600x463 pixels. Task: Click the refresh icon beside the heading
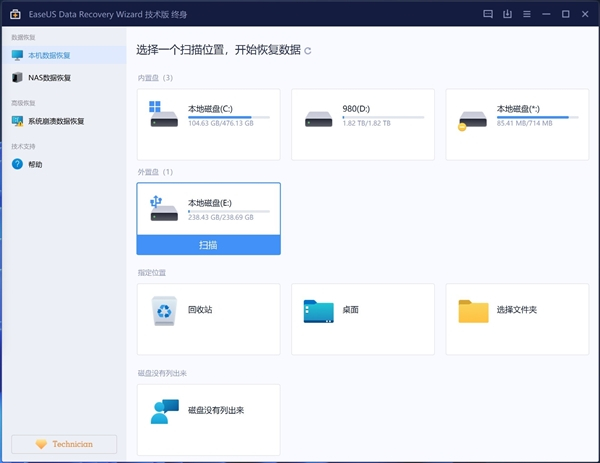308,50
